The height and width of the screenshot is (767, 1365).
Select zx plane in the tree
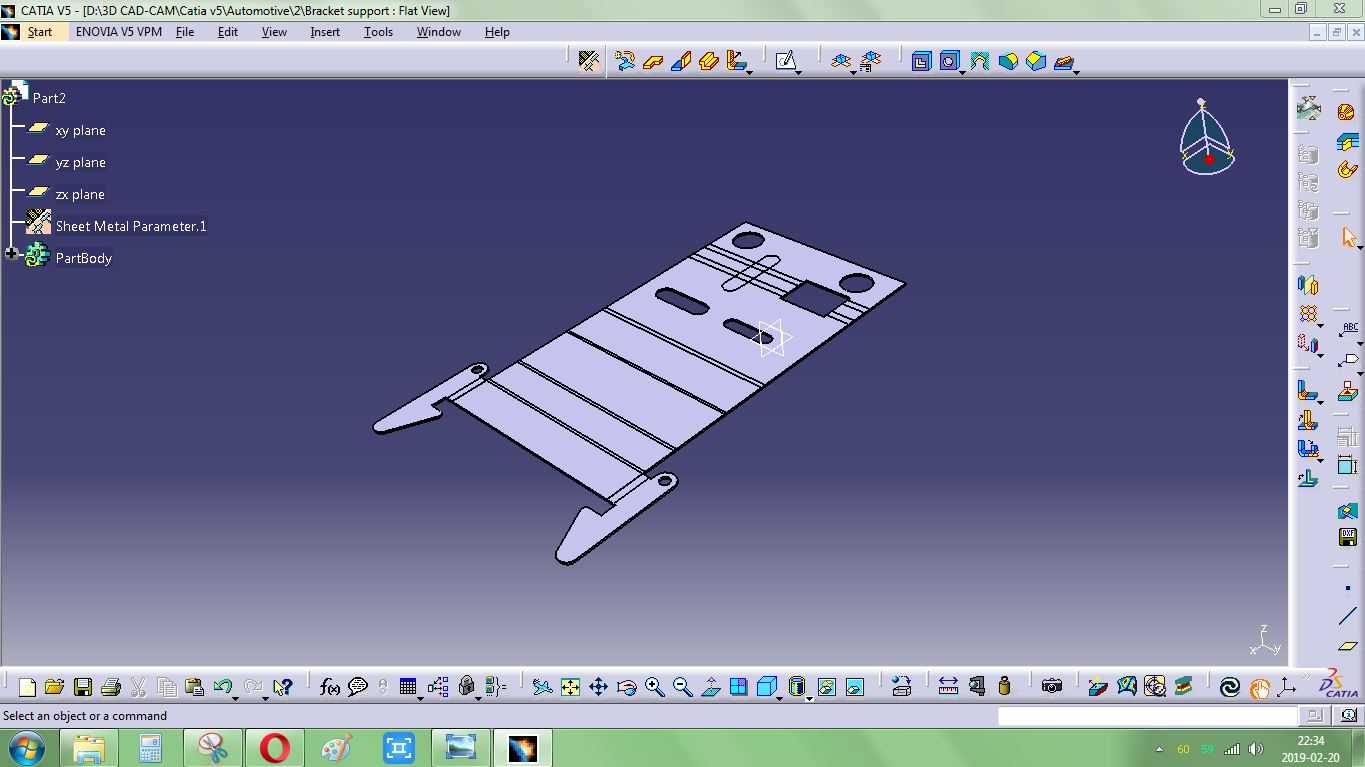[x=80, y=194]
